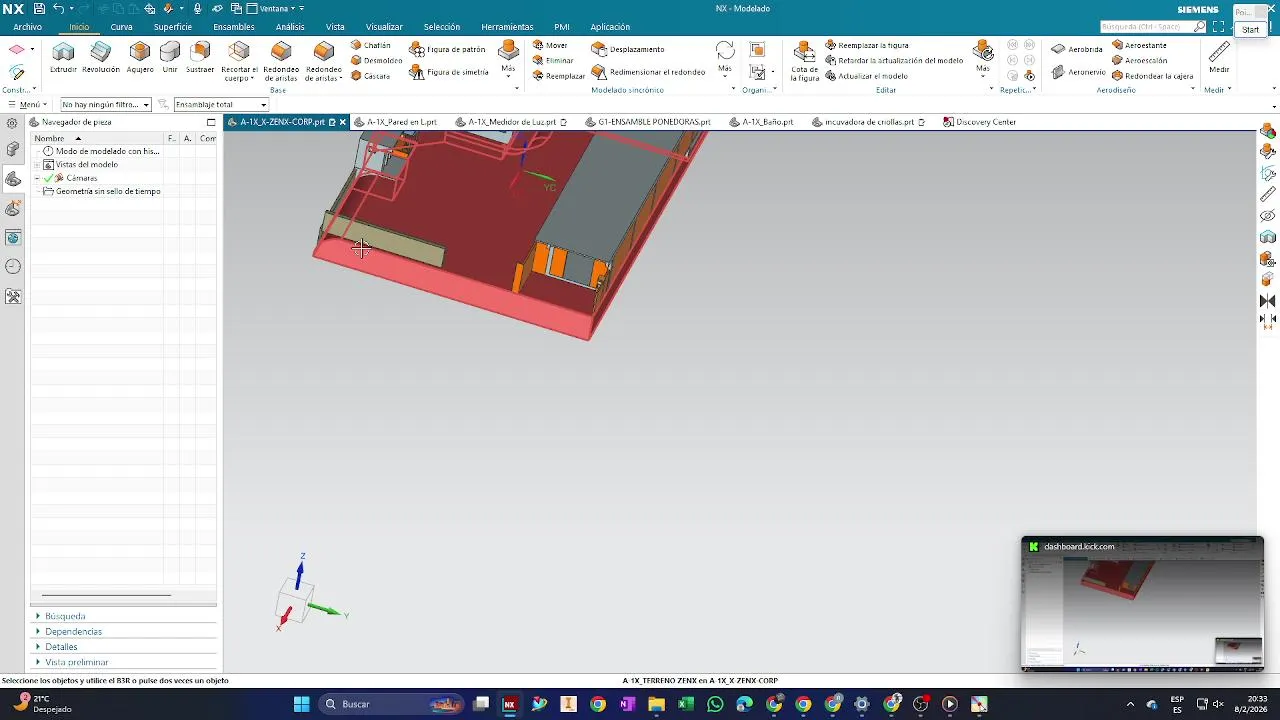Screen dimensions: 1280x720
Task: Open resource bar settings gear
Action: coord(11,123)
